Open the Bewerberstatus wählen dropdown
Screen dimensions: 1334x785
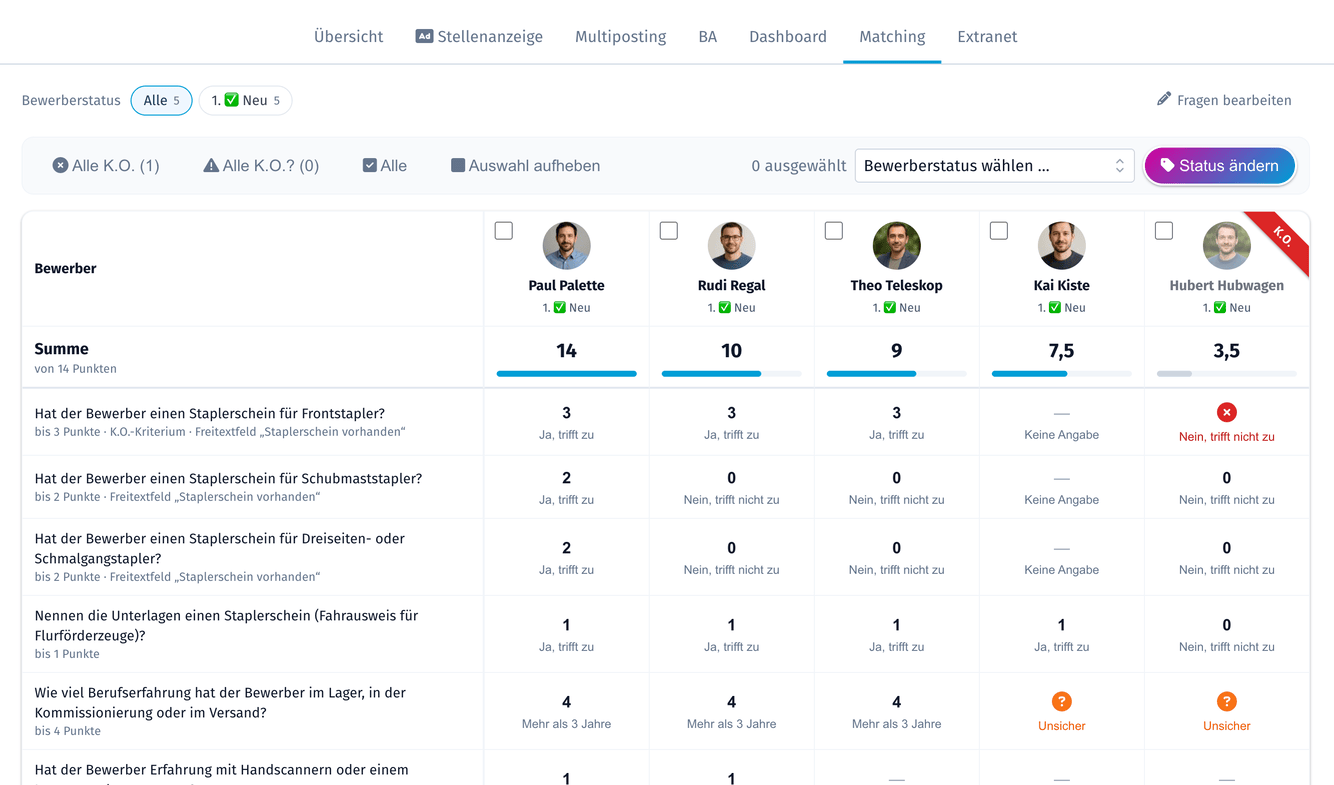[994, 166]
